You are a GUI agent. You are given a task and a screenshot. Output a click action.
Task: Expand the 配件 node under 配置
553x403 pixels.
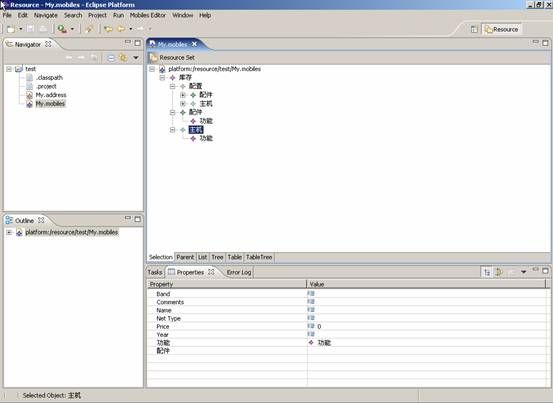click(x=182, y=95)
